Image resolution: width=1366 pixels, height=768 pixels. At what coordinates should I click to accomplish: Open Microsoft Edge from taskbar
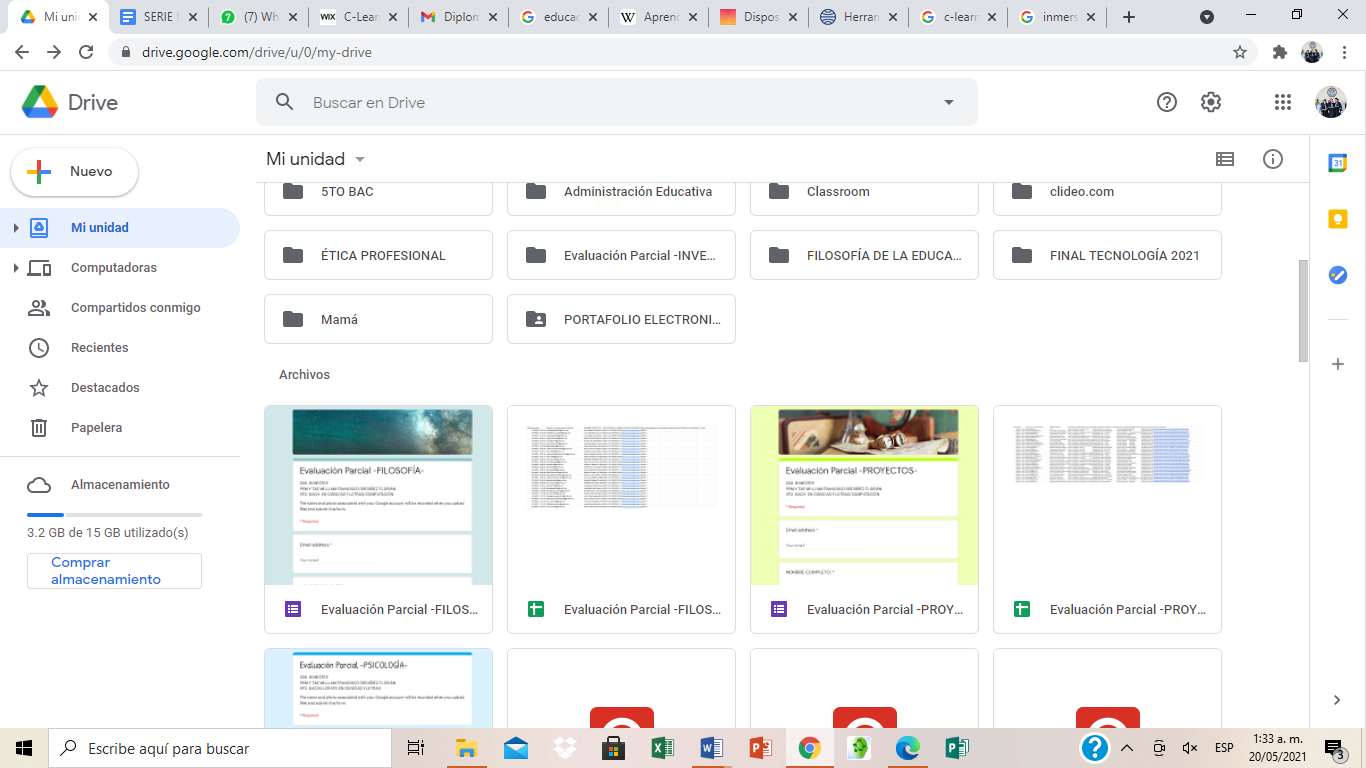coord(907,748)
